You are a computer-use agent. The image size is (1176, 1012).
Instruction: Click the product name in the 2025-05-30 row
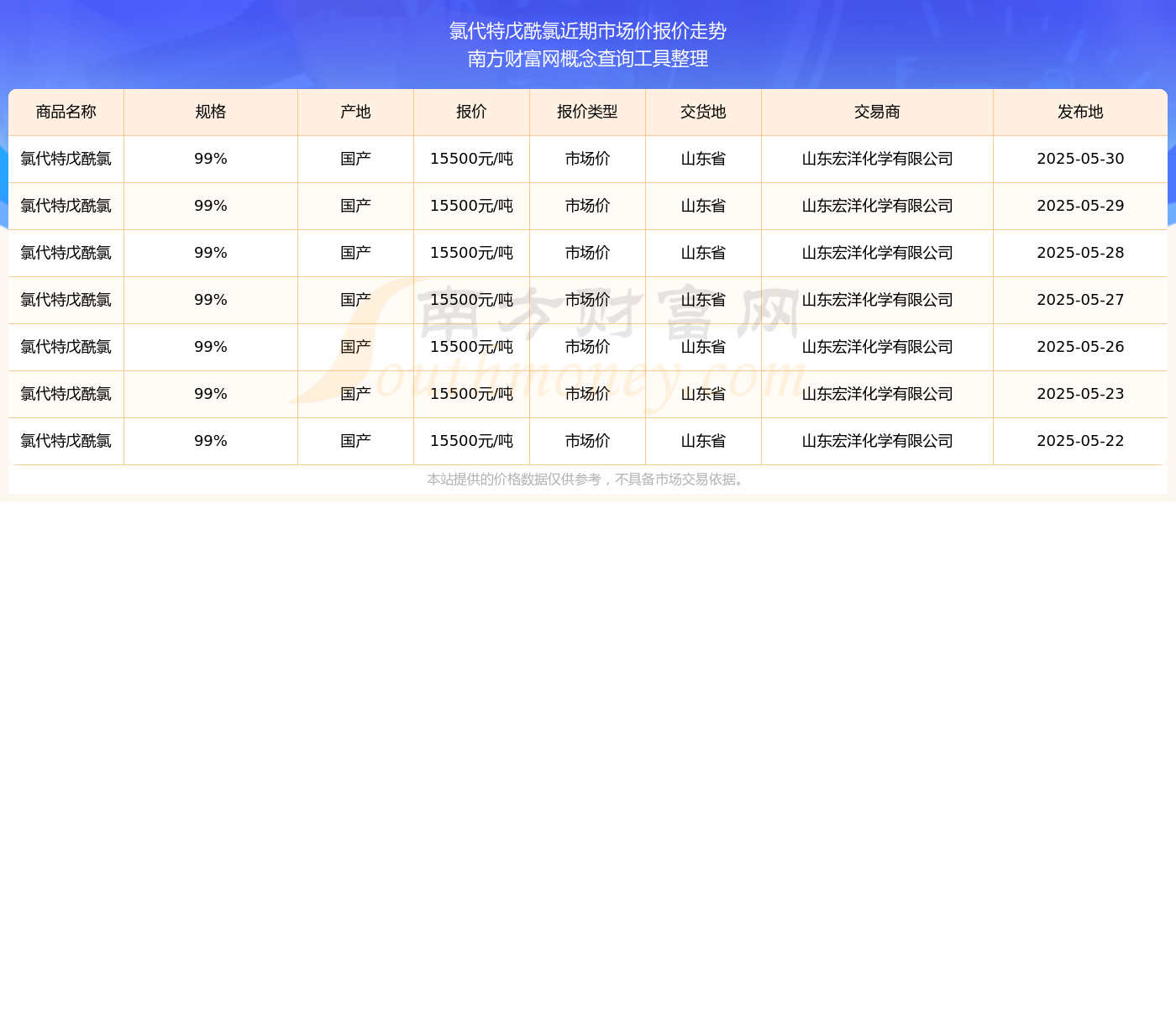pyautogui.click(x=66, y=159)
